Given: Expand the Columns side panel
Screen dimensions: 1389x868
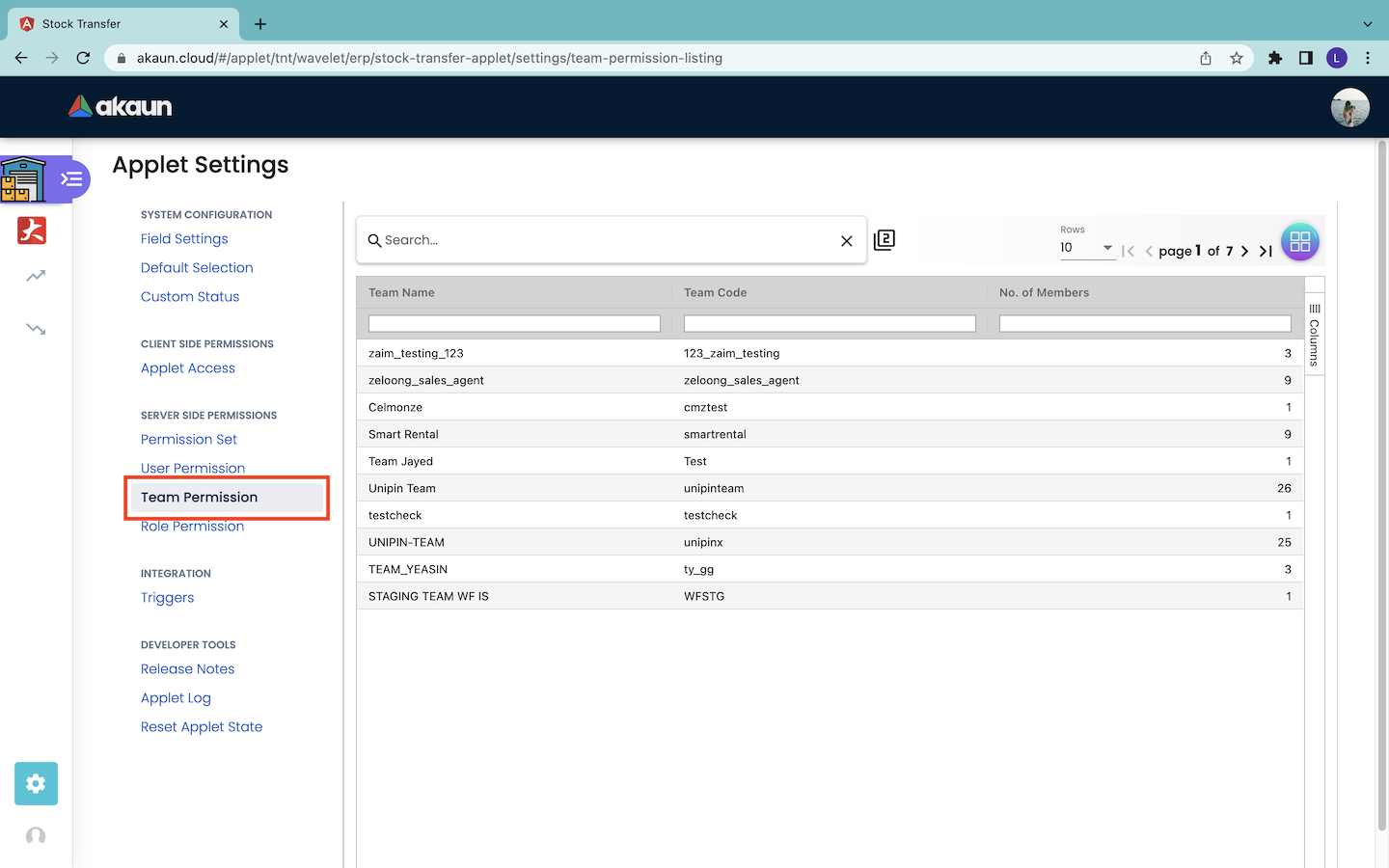Looking at the screenshot, I should pos(1314,335).
